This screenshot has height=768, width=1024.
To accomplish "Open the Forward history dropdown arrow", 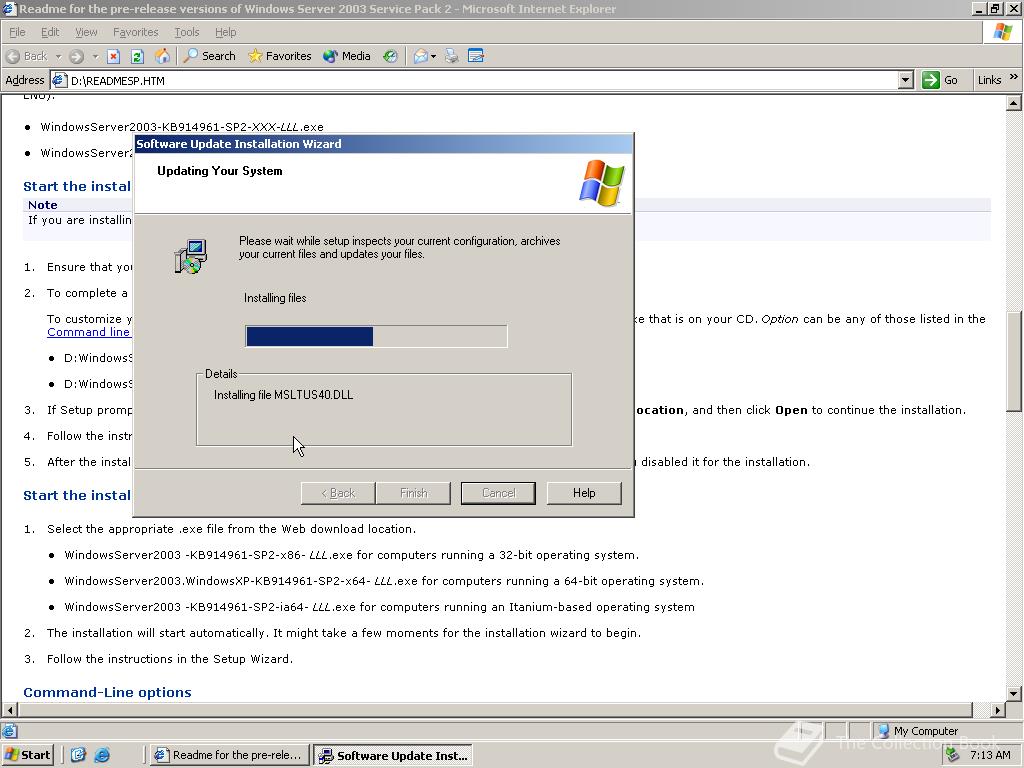I will (95, 56).
